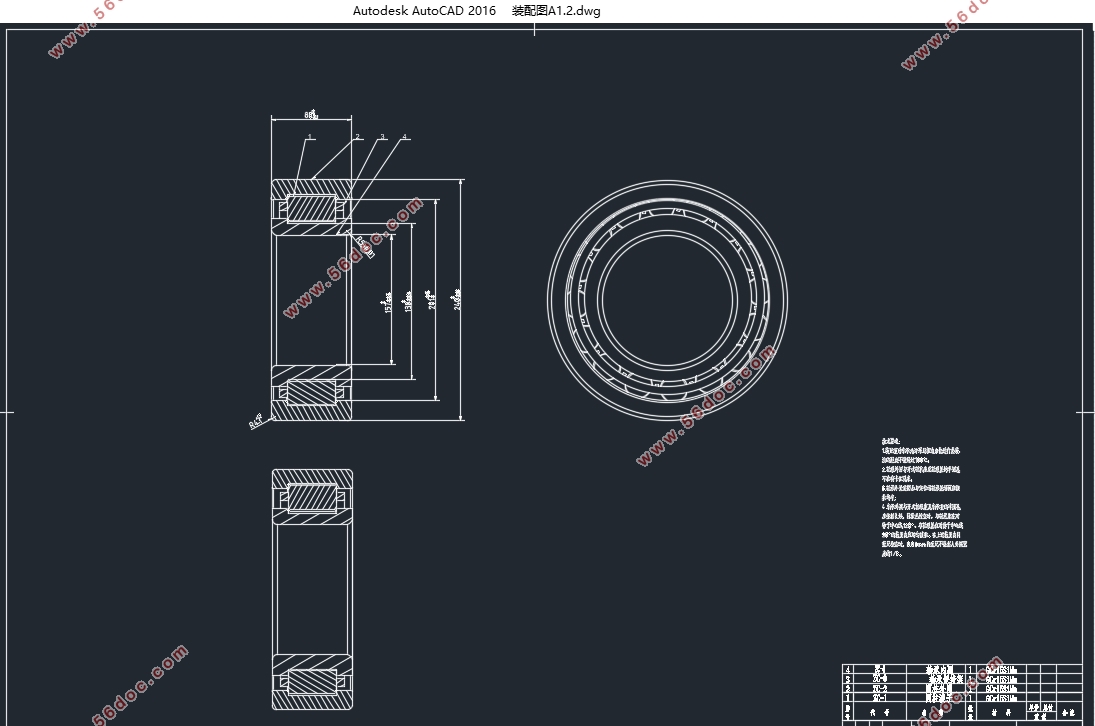Click the drawing title 装配图A1.2.dwg text
Viewport: 1095px width, 726px height.
(556, 11)
